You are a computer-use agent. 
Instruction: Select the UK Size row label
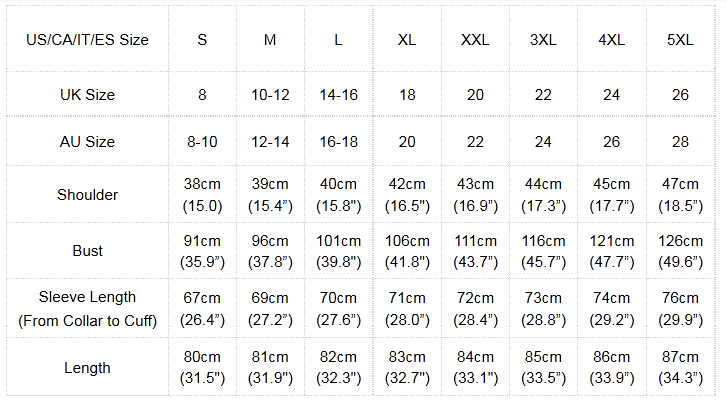click(x=88, y=95)
